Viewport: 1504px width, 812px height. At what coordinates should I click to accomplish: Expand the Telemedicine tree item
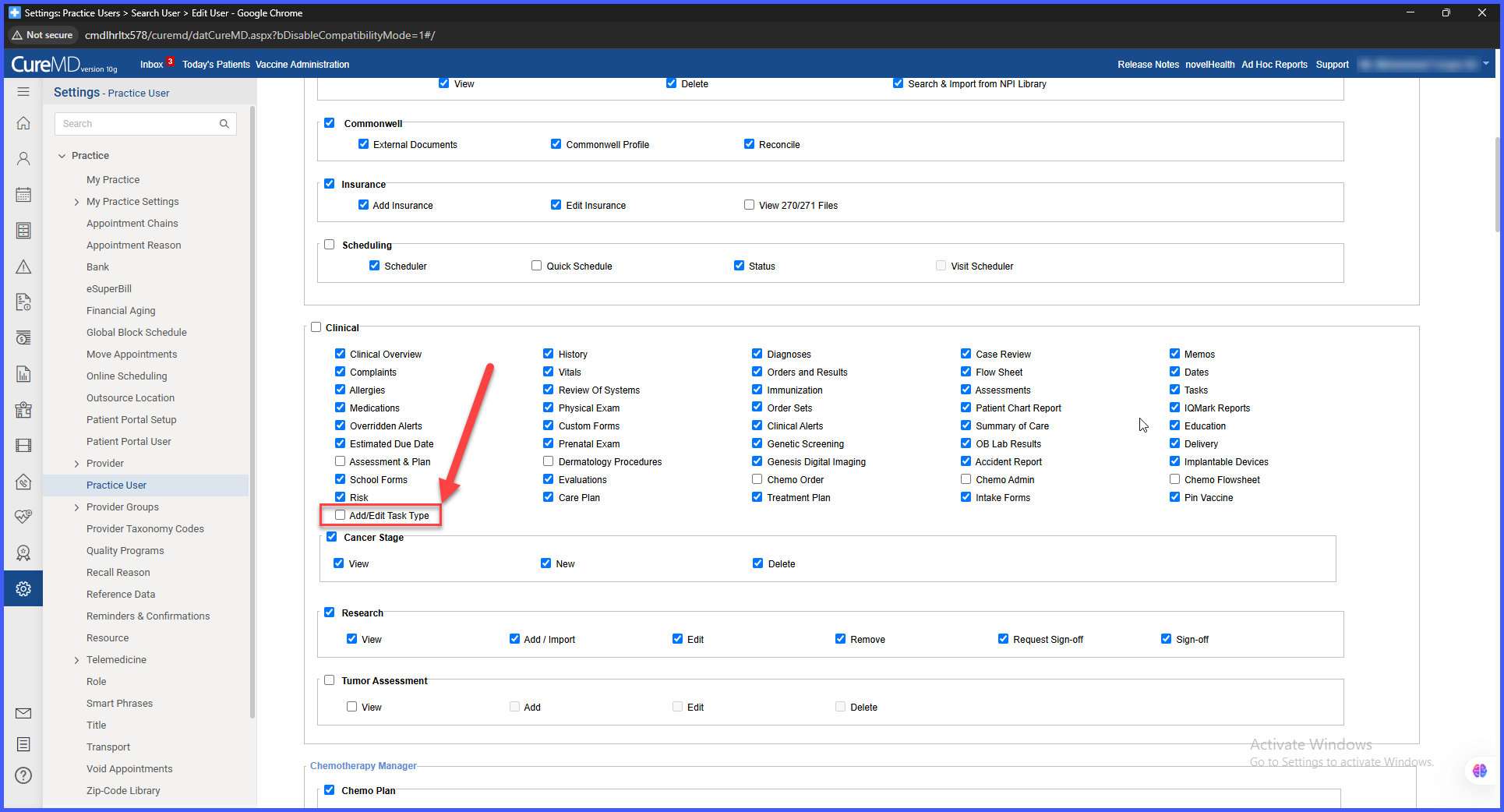(76, 660)
